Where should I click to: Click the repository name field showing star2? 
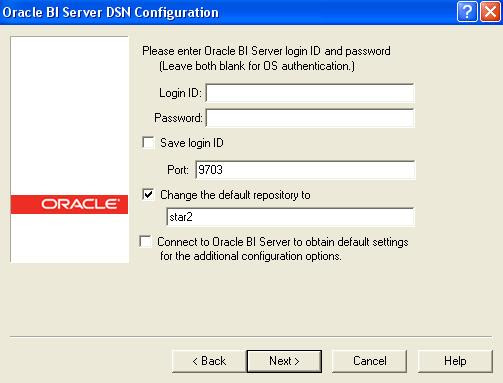point(290,217)
